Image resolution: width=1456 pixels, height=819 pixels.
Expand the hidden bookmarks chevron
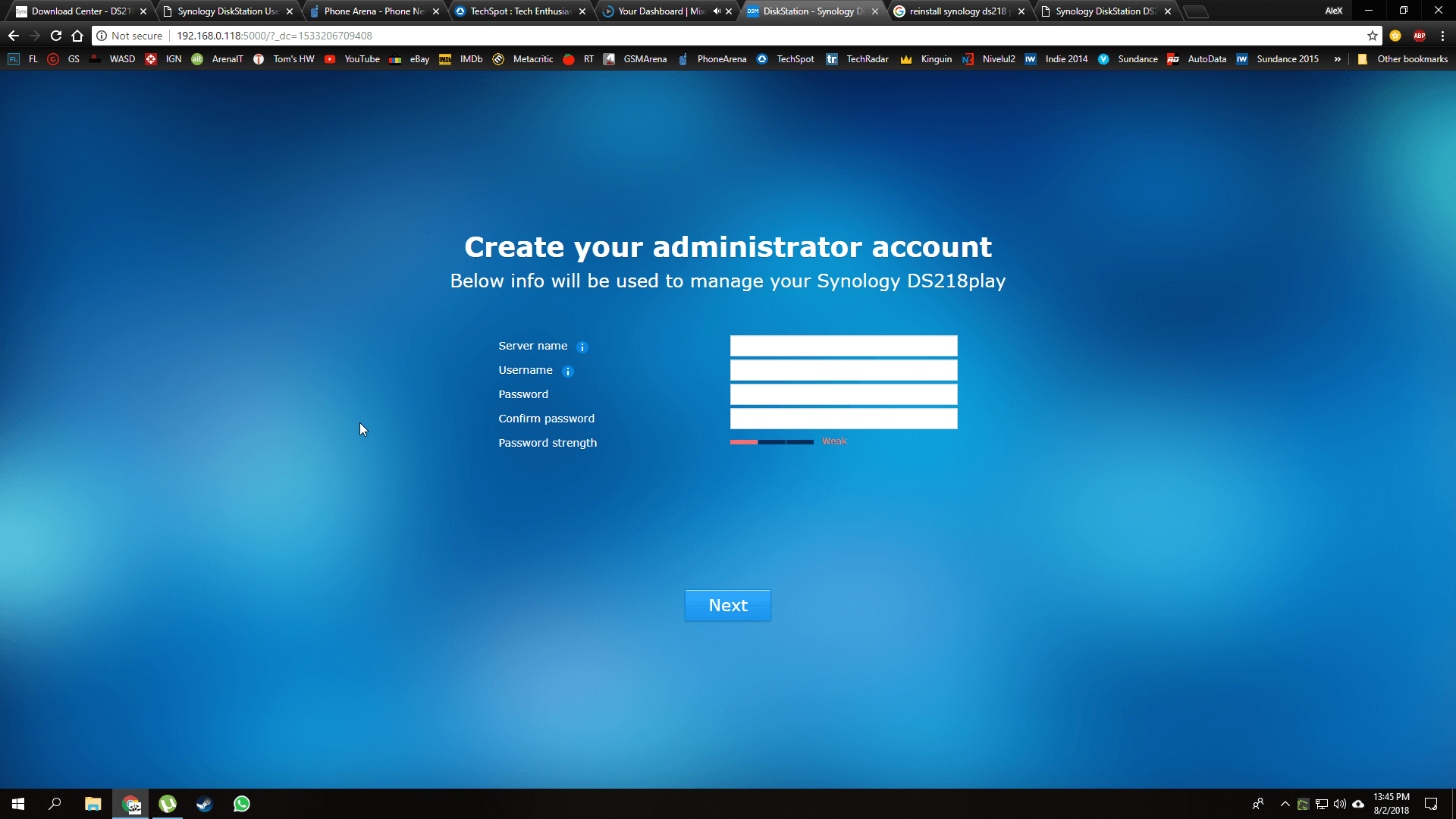1337,59
